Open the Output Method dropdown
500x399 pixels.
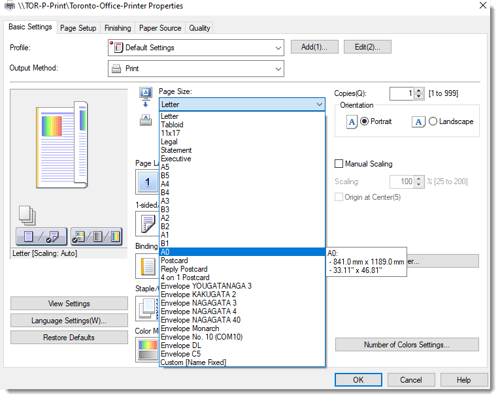[x=196, y=69]
